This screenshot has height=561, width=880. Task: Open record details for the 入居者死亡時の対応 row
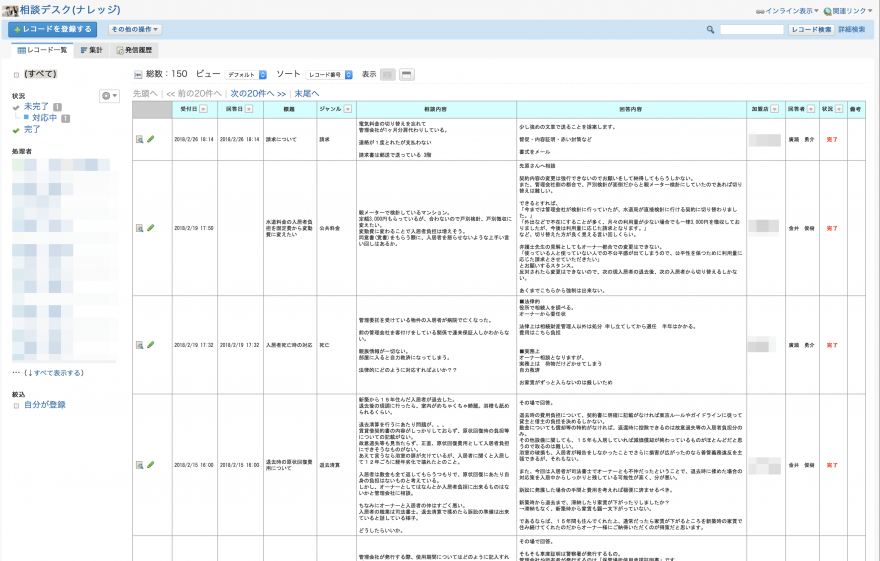click(x=139, y=345)
